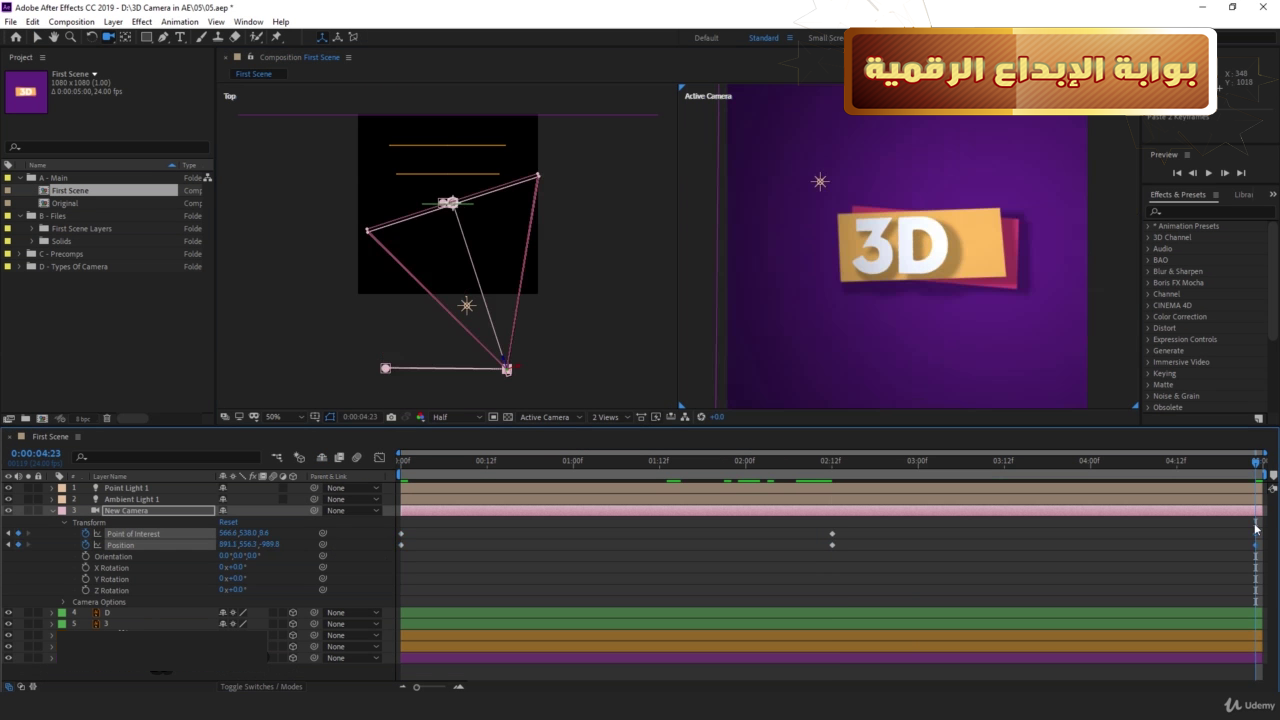
Task: Select the Hand tool
Action: tap(53, 37)
